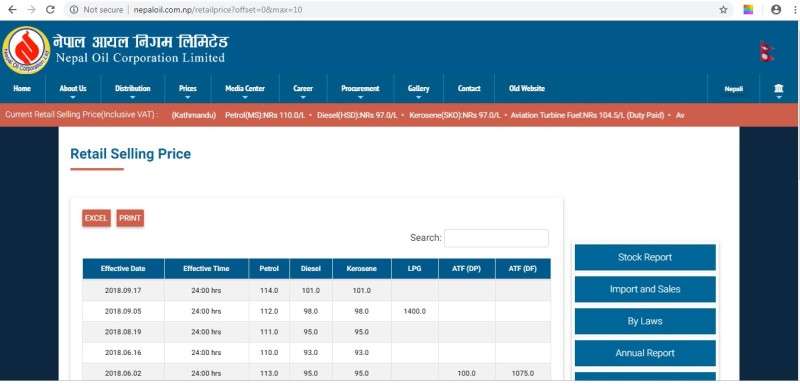The width and height of the screenshot is (800, 384).
Task: Expand the Career menu
Action: pyautogui.click(x=303, y=88)
